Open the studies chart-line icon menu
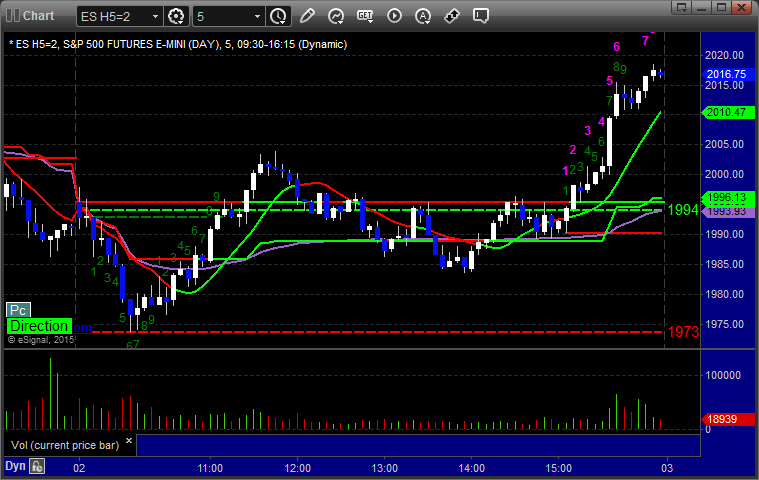 [x=336, y=16]
